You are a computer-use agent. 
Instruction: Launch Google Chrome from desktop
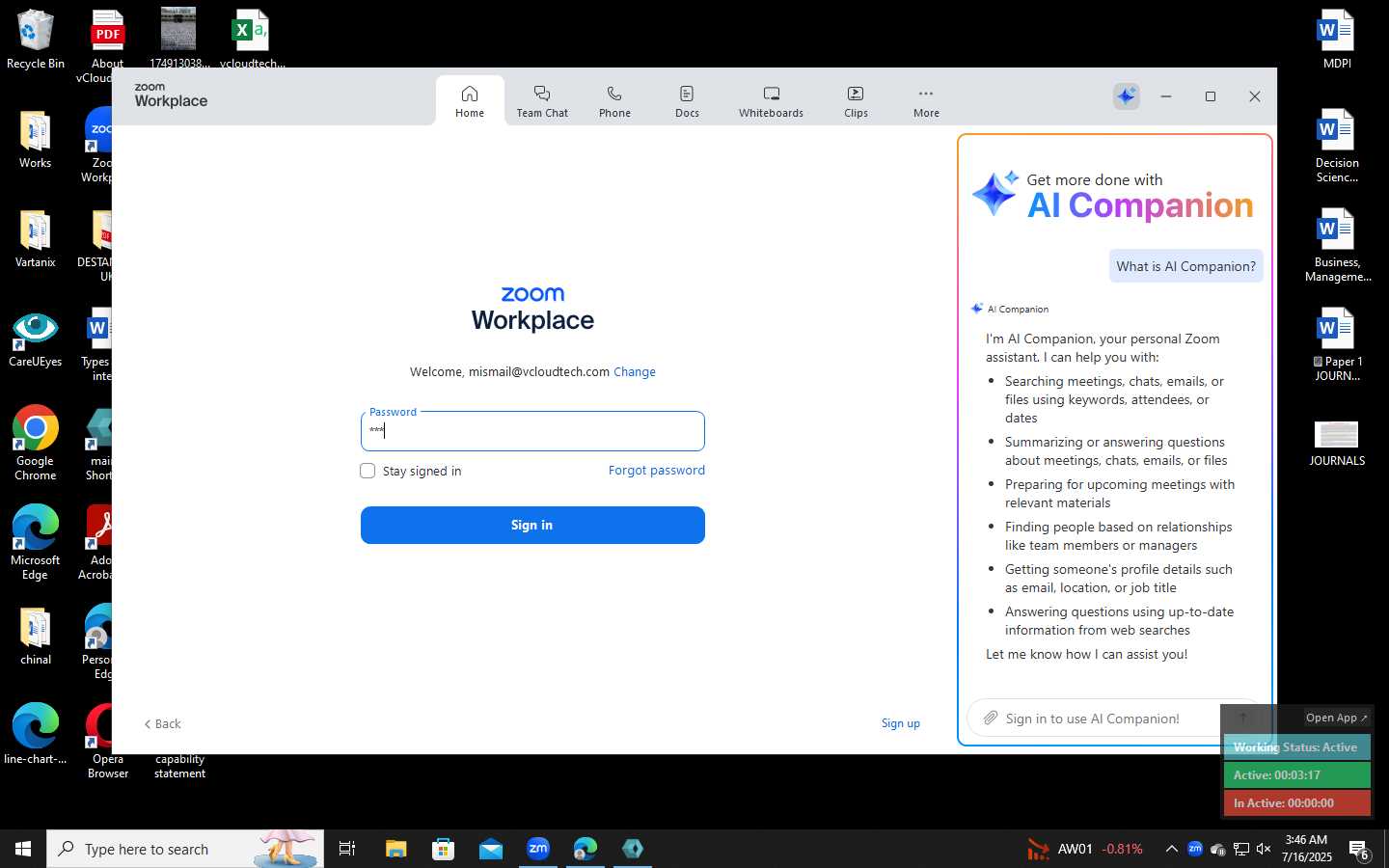[x=36, y=444]
